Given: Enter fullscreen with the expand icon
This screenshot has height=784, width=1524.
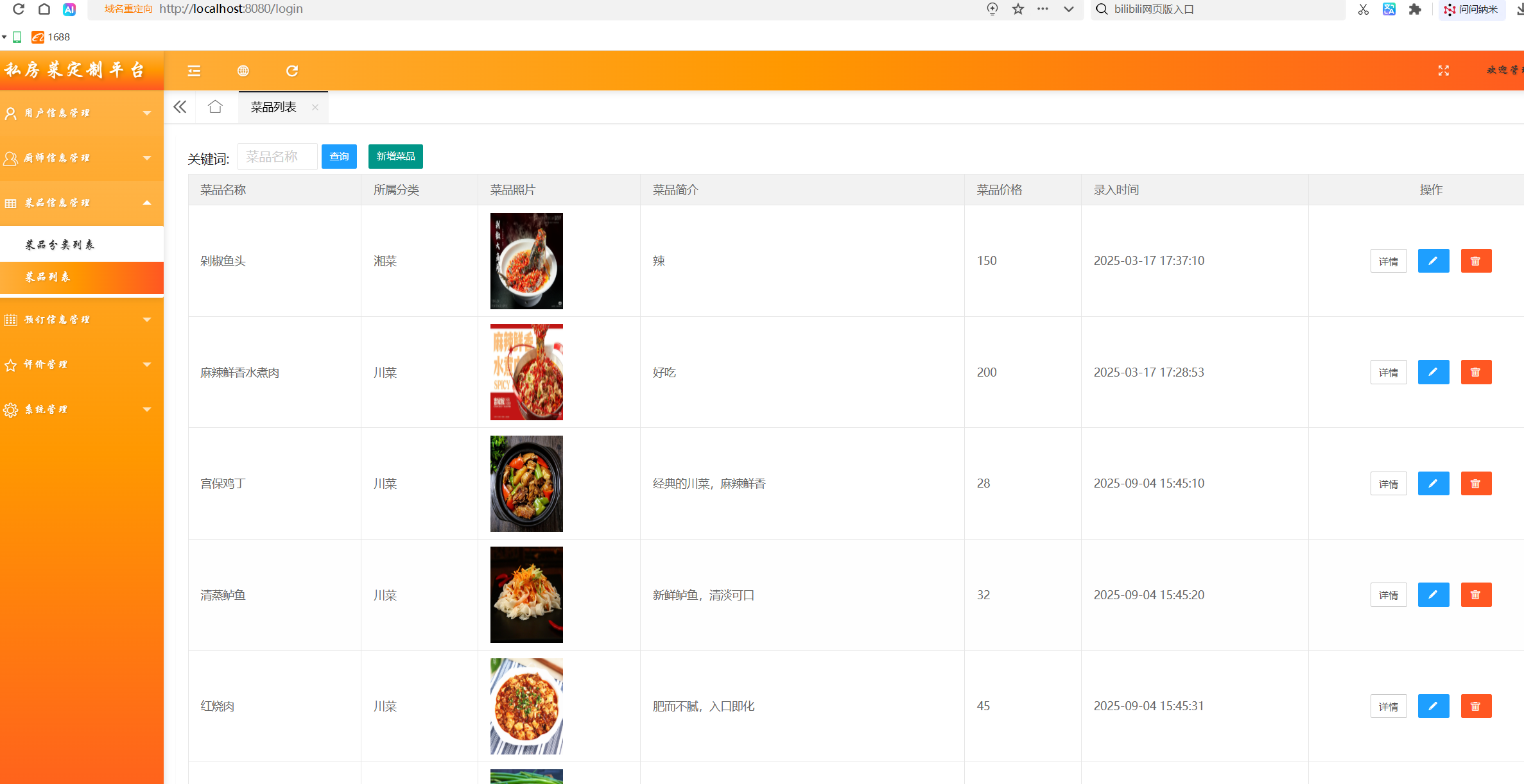Looking at the screenshot, I should click(1444, 71).
